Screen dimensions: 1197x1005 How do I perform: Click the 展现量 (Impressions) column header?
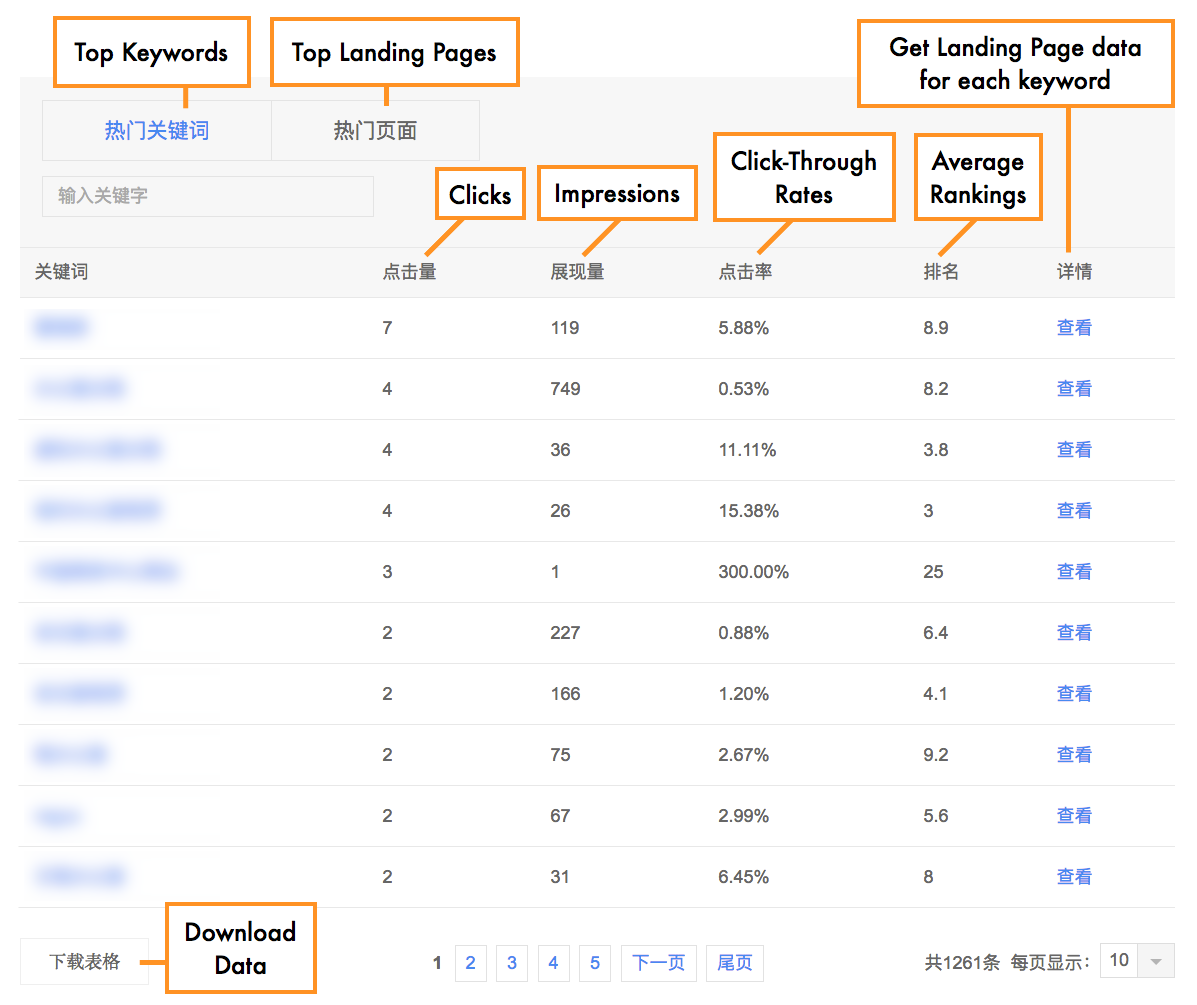tap(577, 271)
